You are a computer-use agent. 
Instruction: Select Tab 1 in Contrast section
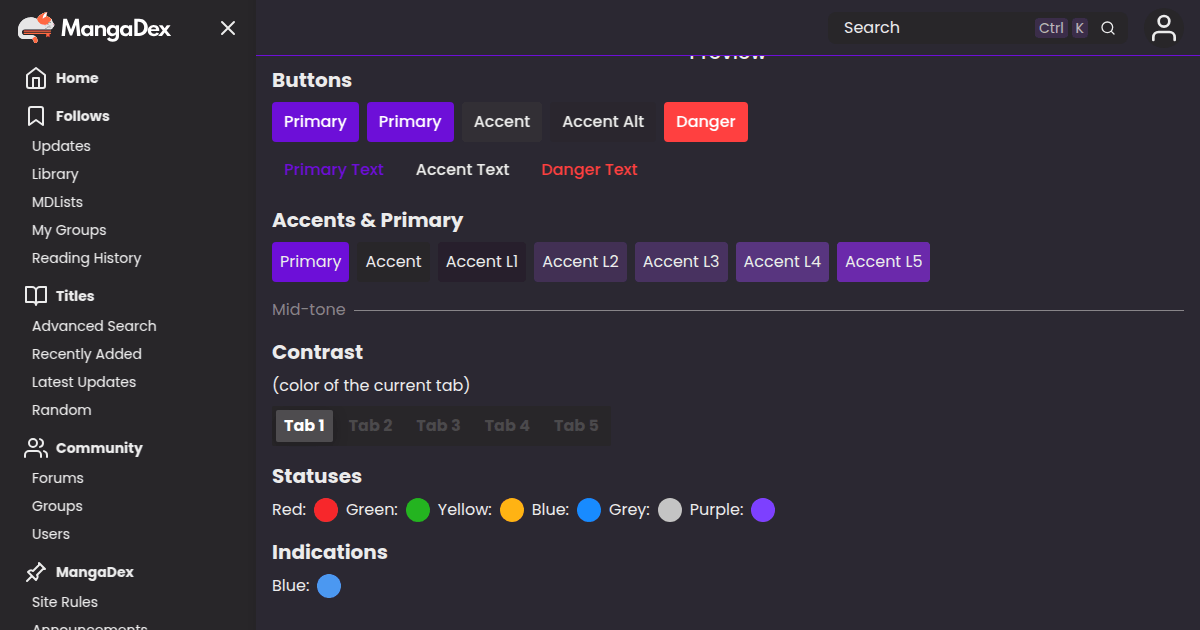coord(304,425)
